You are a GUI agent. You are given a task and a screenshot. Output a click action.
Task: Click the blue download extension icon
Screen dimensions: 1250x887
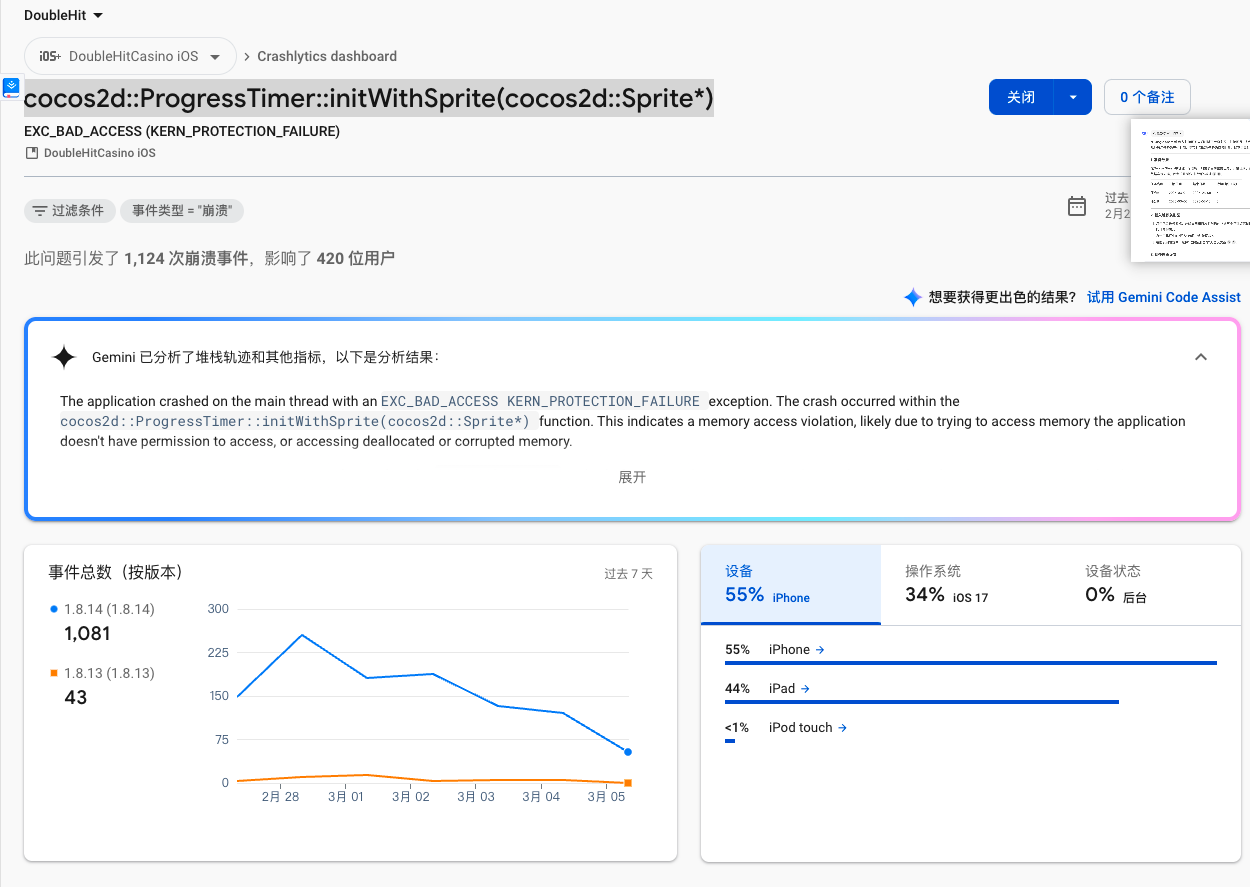[x=11, y=87]
